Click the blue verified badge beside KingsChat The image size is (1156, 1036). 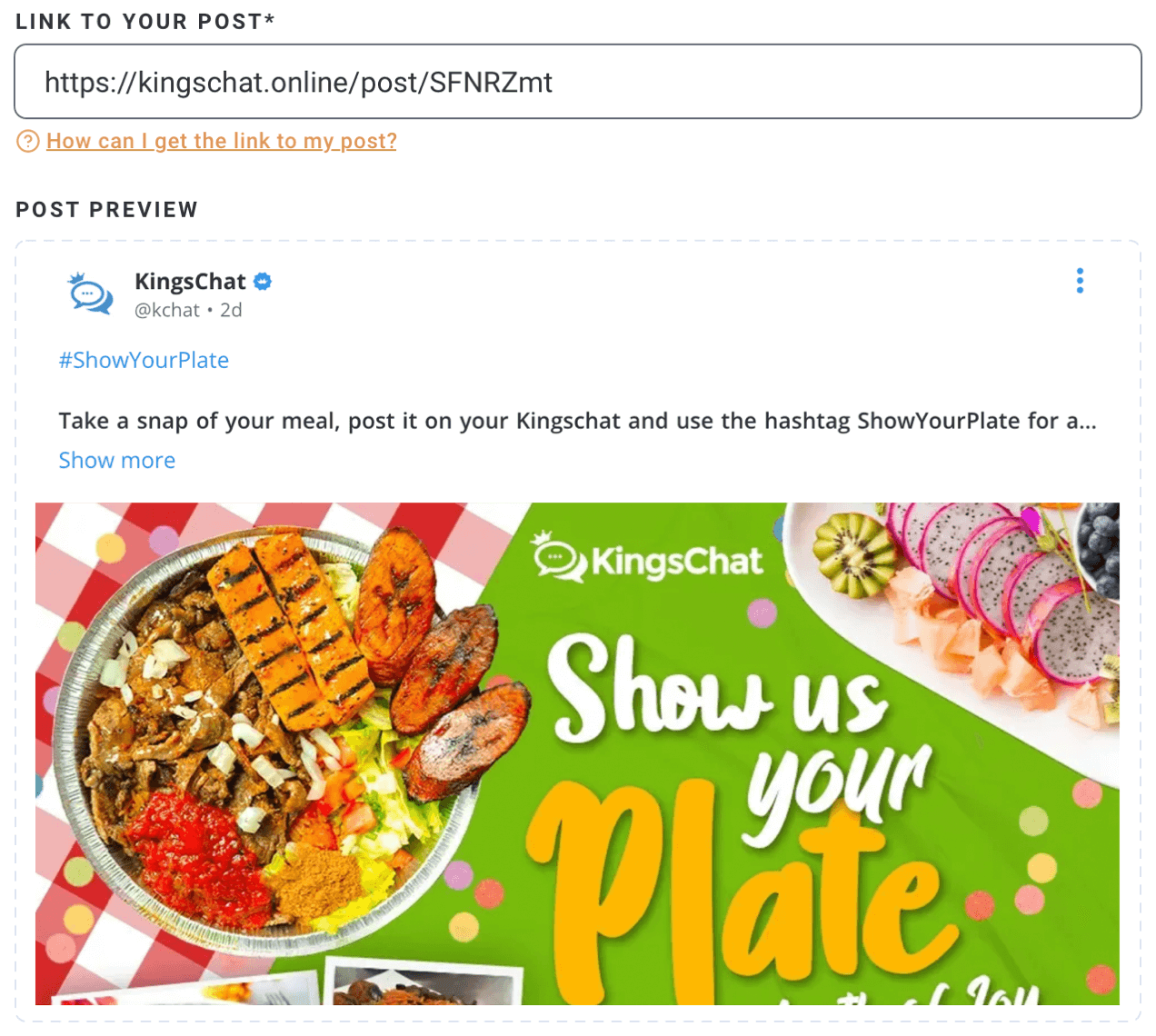(x=263, y=282)
